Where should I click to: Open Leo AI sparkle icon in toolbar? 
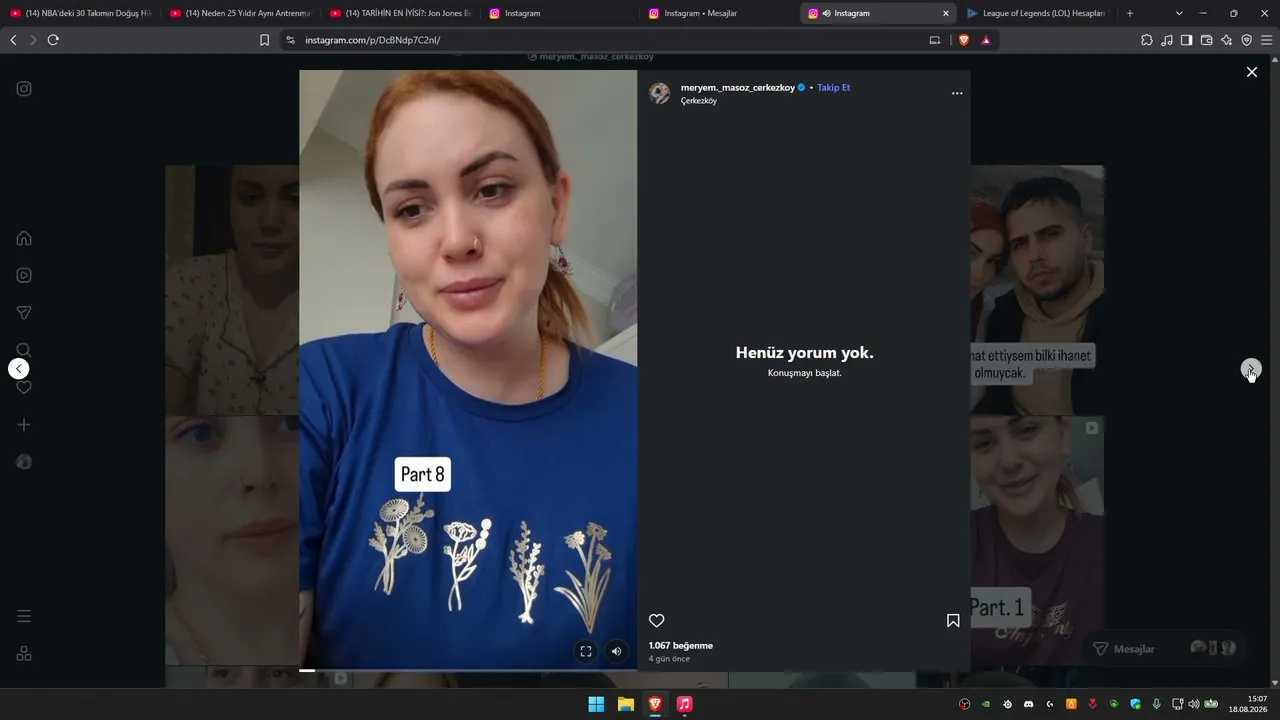coord(1226,40)
